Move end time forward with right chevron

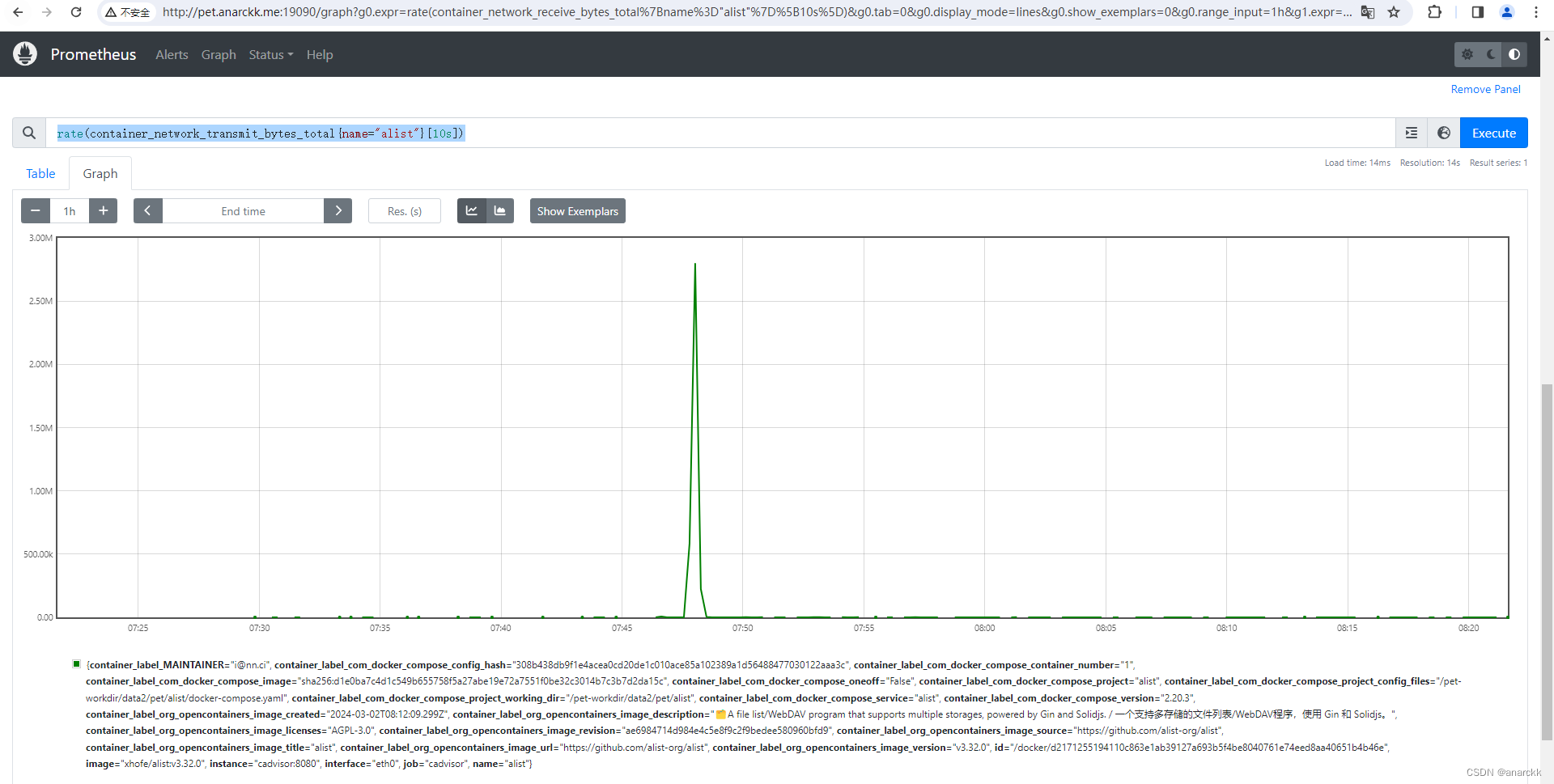(x=338, y=210)
